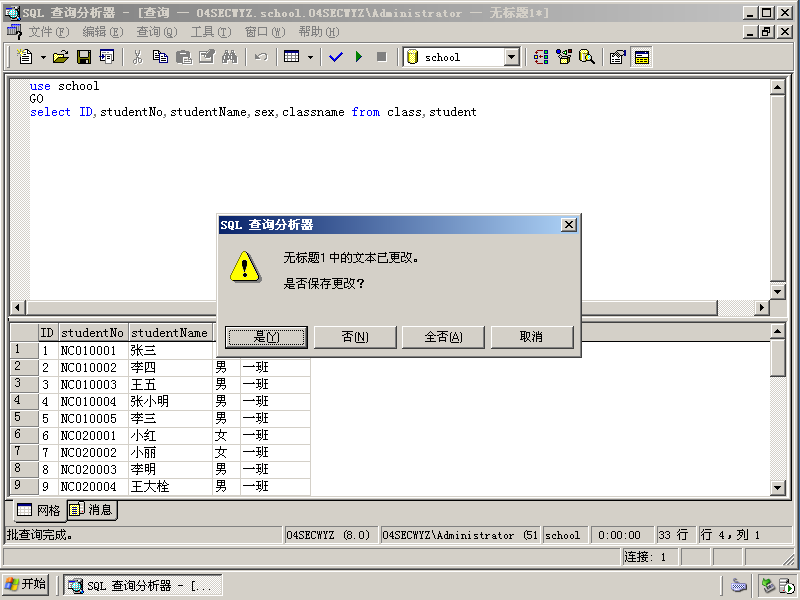The width and height of the screenshot is (800, 600).
Task: Open the dropdown arrow beside New Query
Action: (x=43, y=57)
